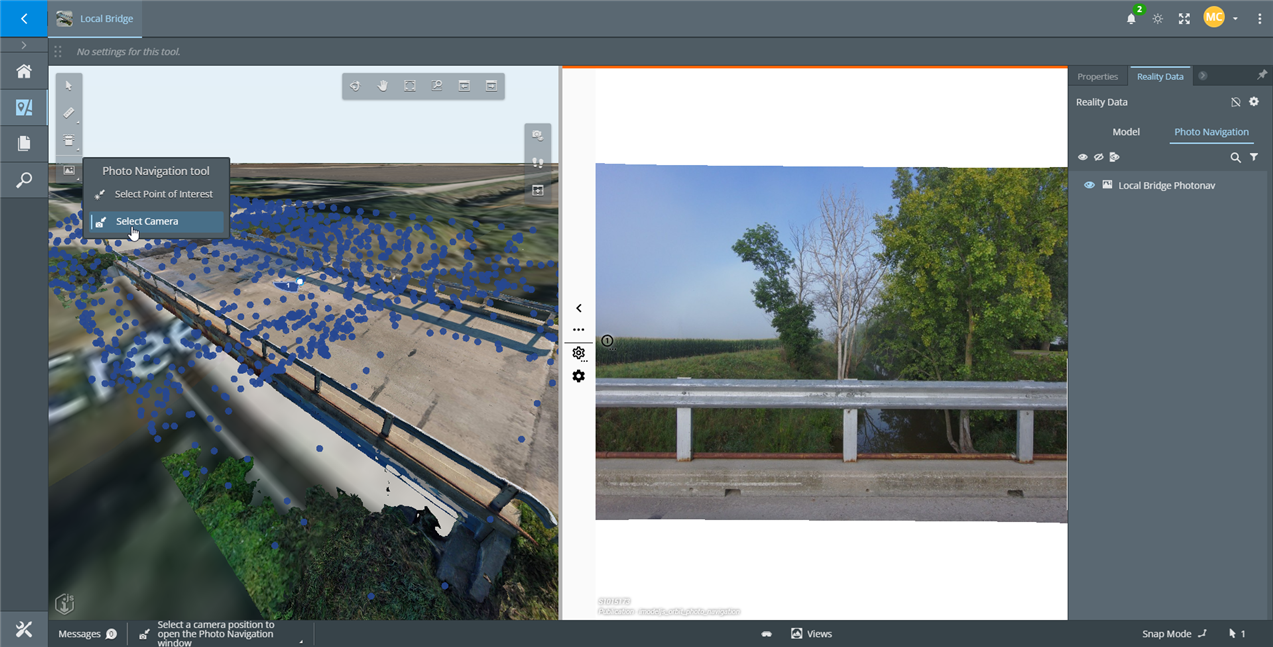1273x647 pixels.
Task: Click the 'No settings for this tool.' text
Action: [128, 52]
